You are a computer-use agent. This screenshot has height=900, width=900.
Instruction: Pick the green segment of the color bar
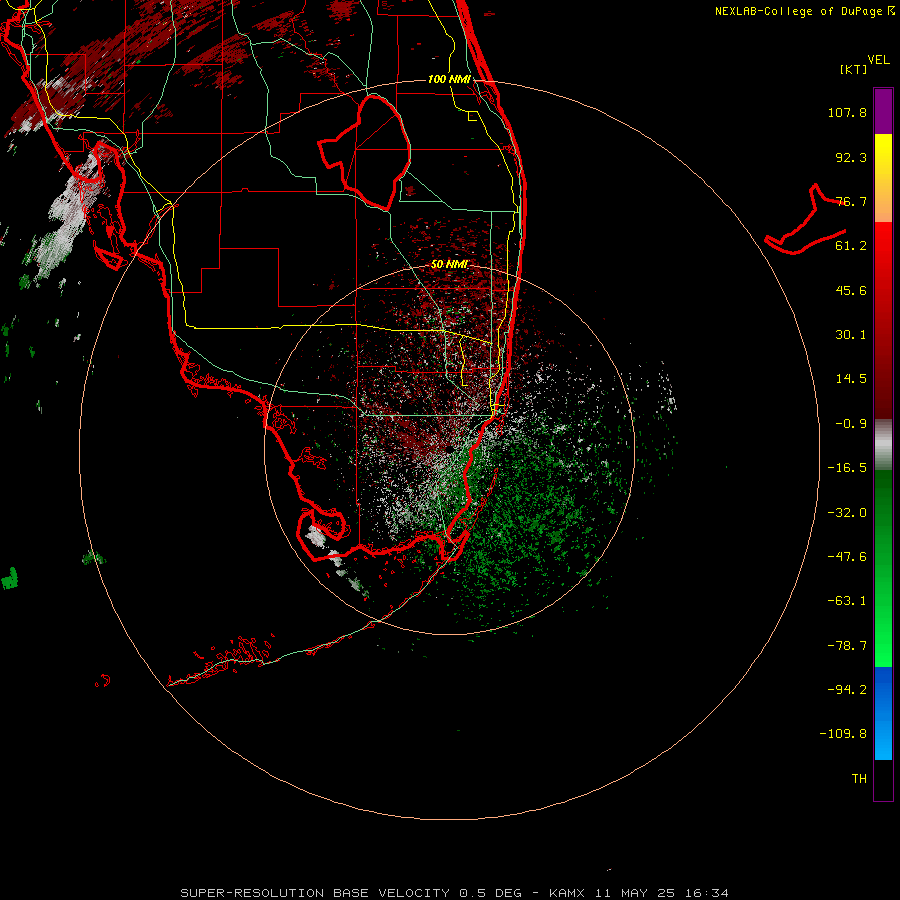(x=883, y=568)
